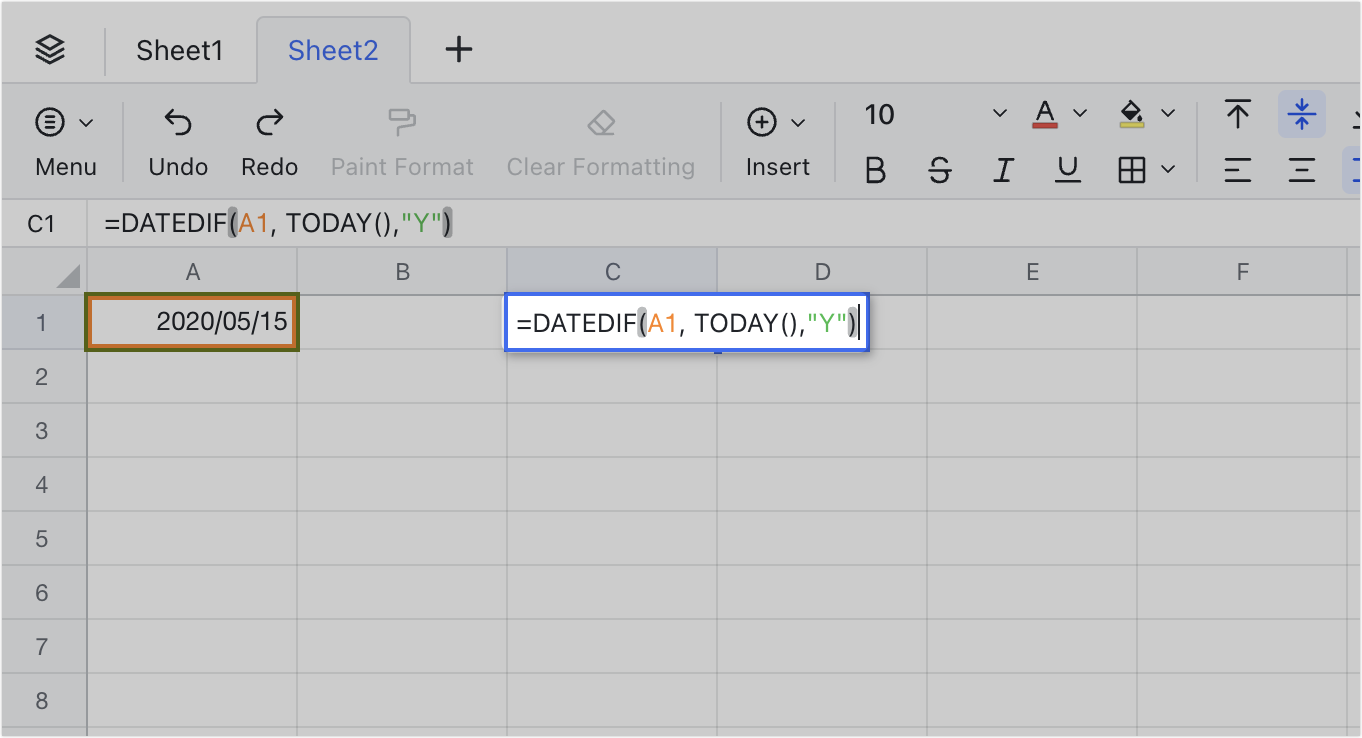The width and height of the screenshot is (1362, 738).
Task: Add a new sheet with the plus button
Action: tap(458, 48)
